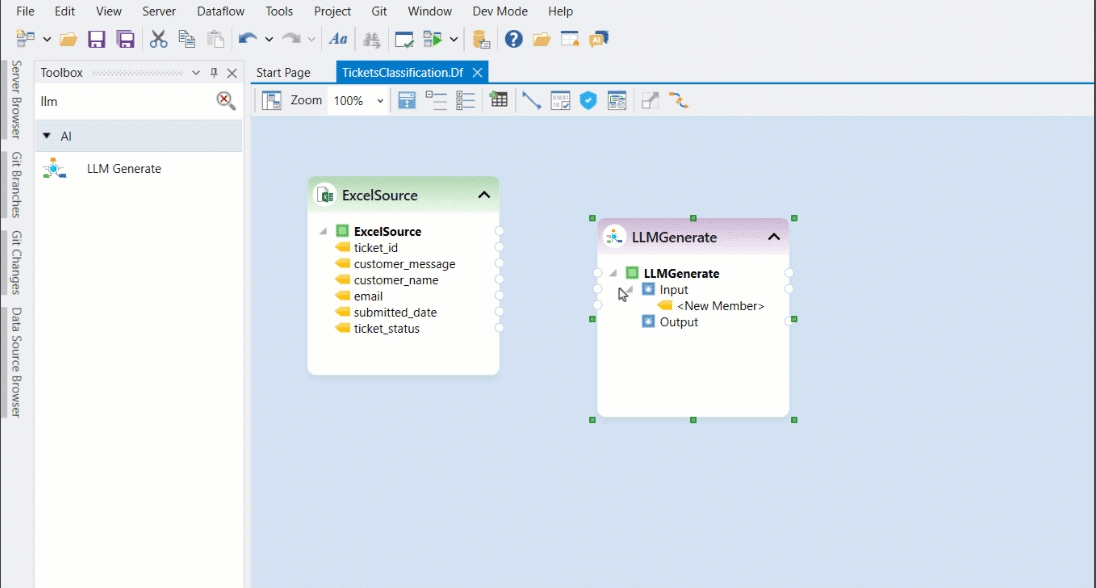The height and width of the screenshot is (588, 1096).
Task: Collapse the ExcelSource object box
Action: (484, 195)
